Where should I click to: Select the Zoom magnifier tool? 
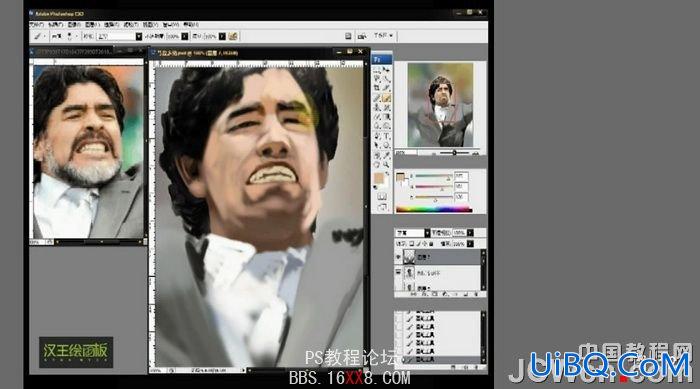387,164
